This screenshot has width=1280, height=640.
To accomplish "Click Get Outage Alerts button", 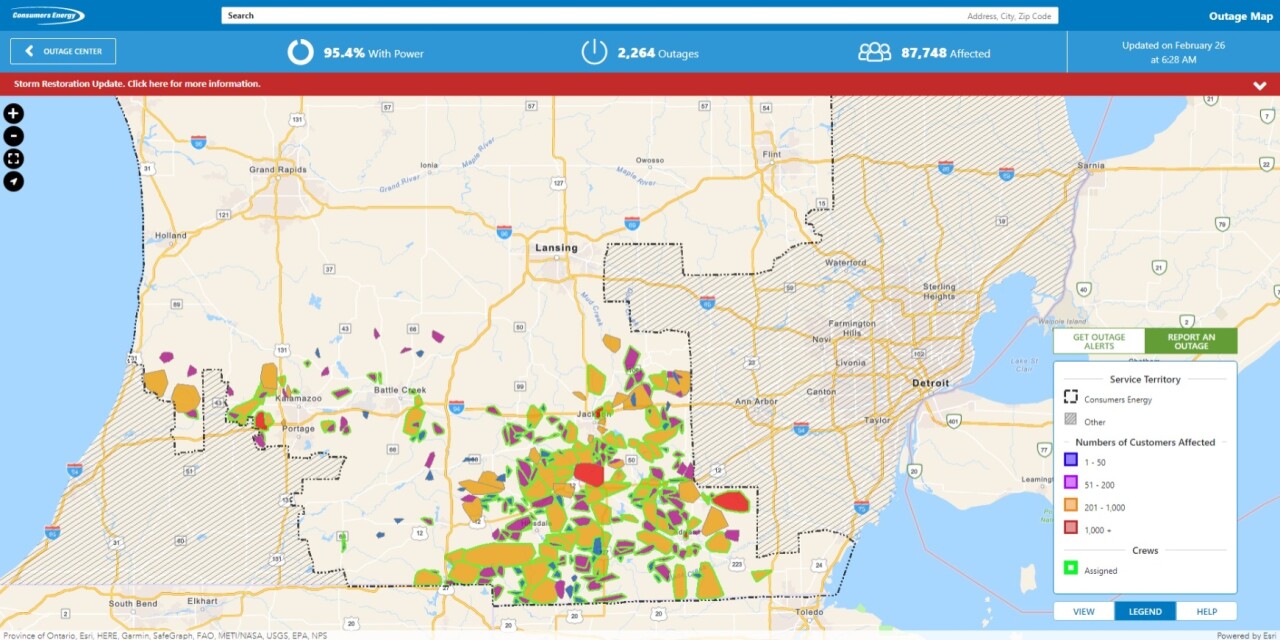I will tap(1099, 341).
